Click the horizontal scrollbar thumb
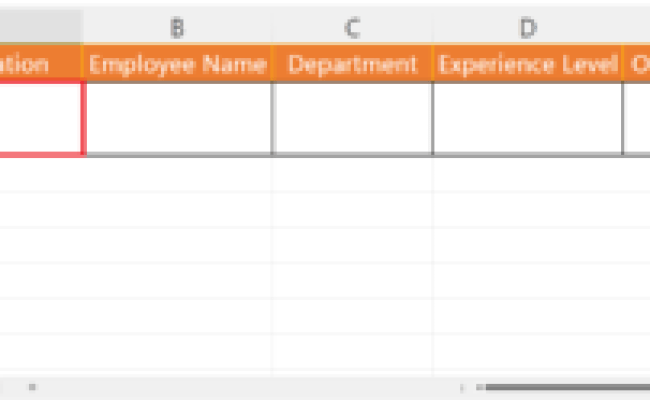Viewport: 650px width, 400px height. pos(568,387)
